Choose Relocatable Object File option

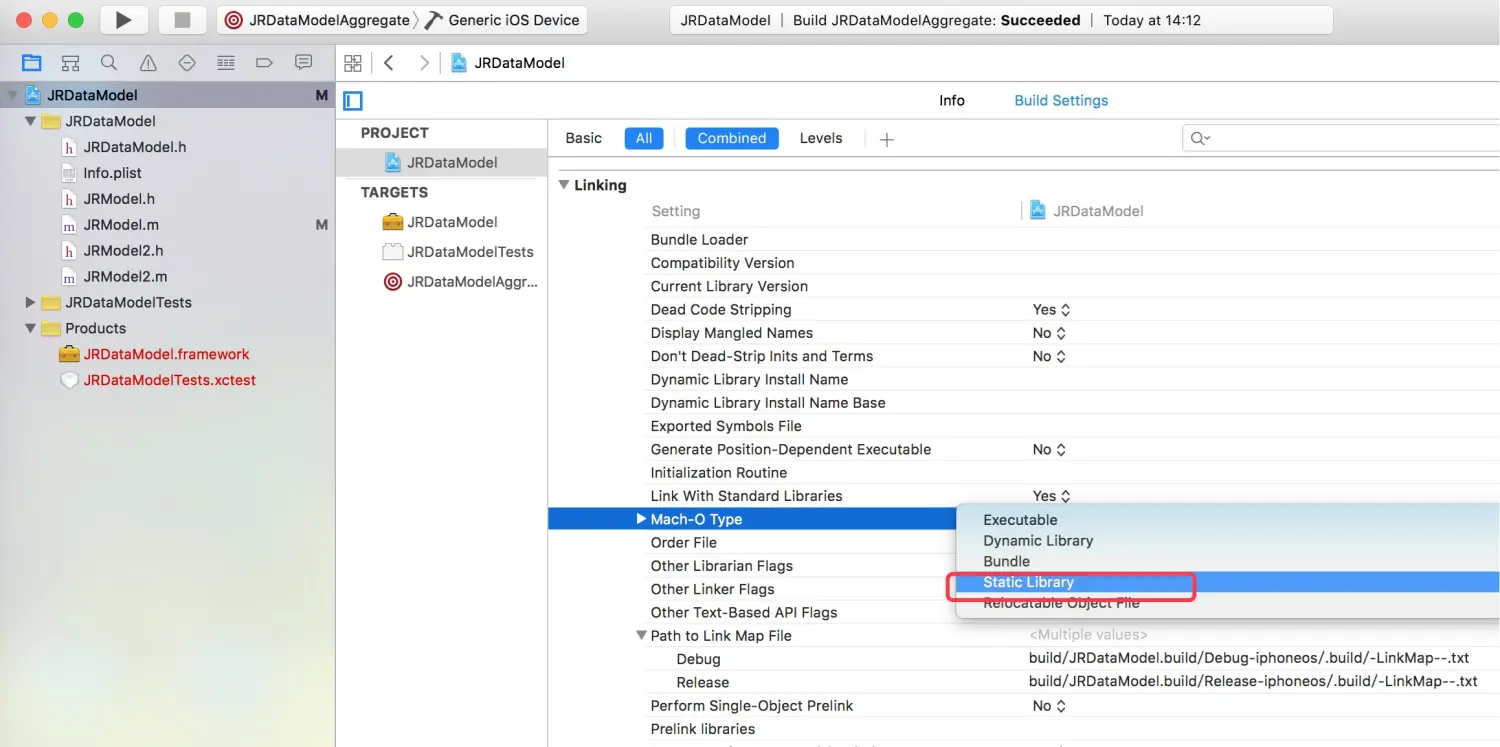[x=1228, y=603]
